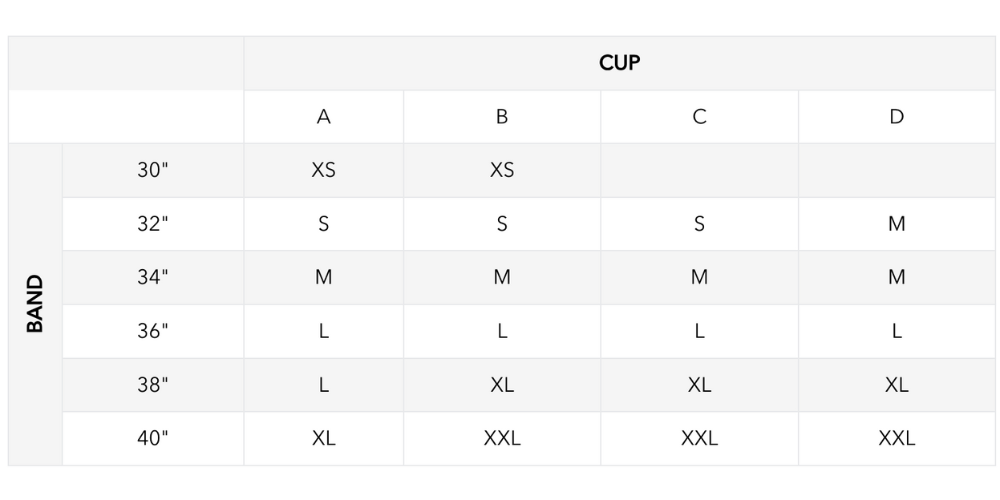The image size is (1000, 500).
Task: Select the XS size for 30" band, cup B
Action: click(x=502, y=170)
